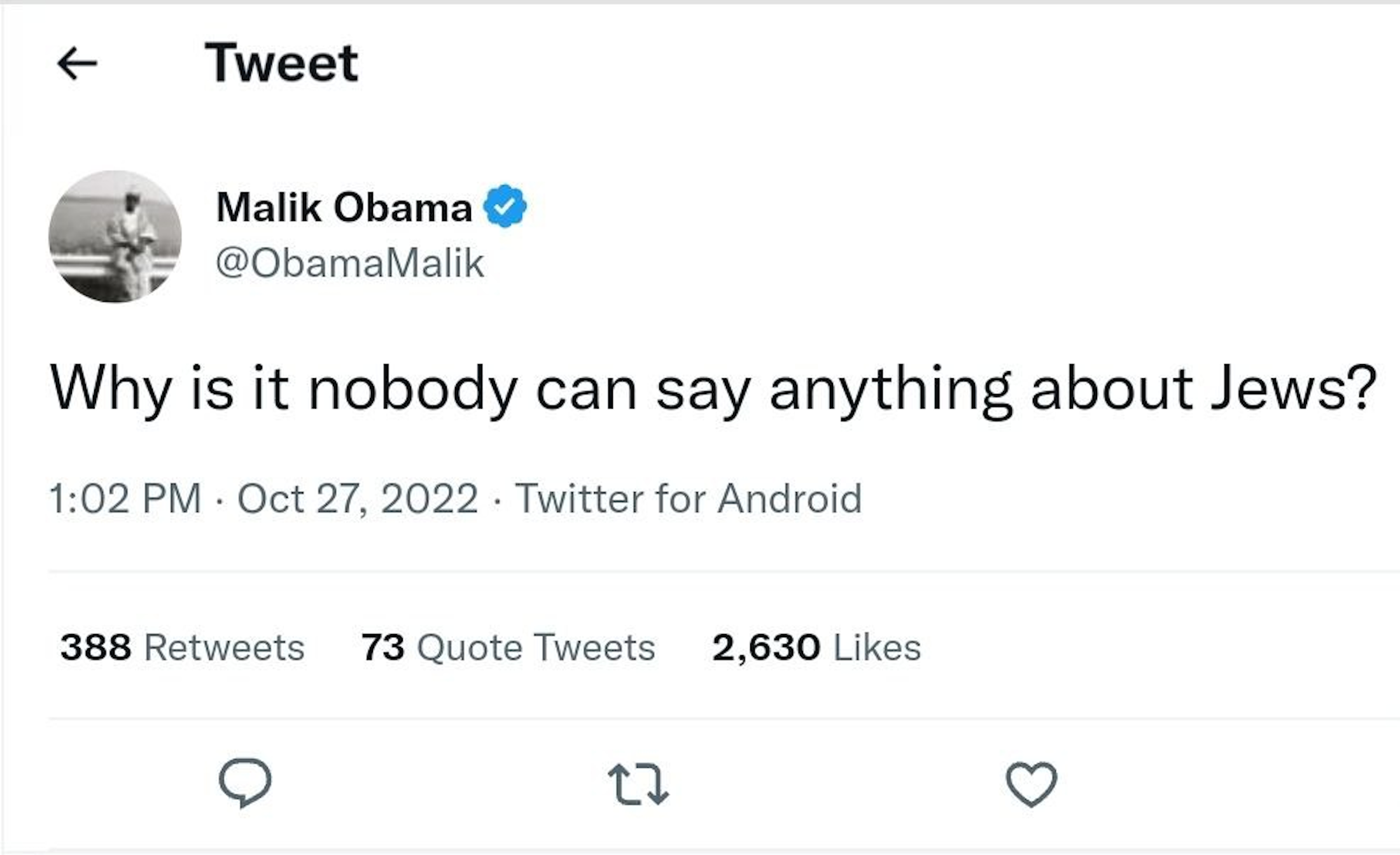Click the Tweet header title
Image resolution: width=1400 pixels, height=855 pixels.
coord(281,63)
